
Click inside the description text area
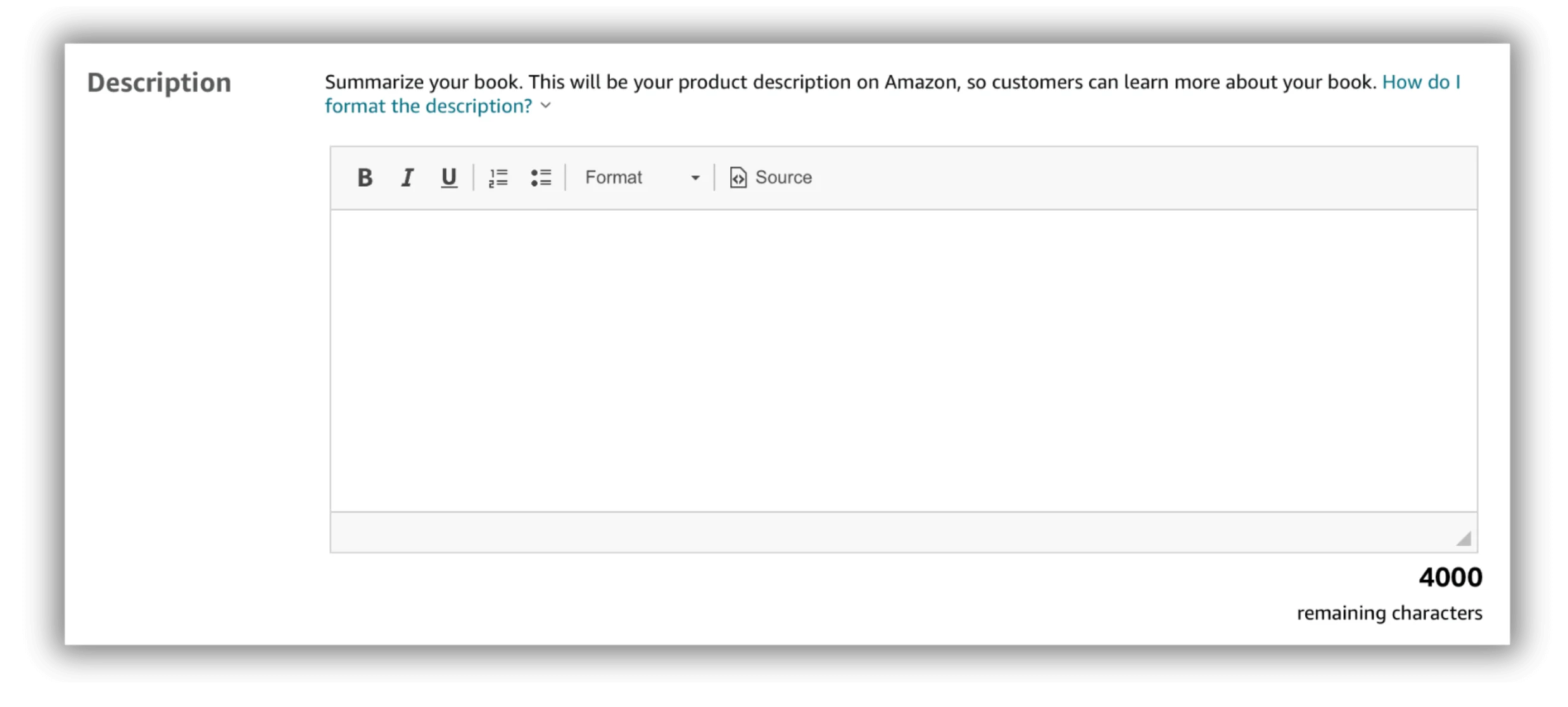pos(904,360)
